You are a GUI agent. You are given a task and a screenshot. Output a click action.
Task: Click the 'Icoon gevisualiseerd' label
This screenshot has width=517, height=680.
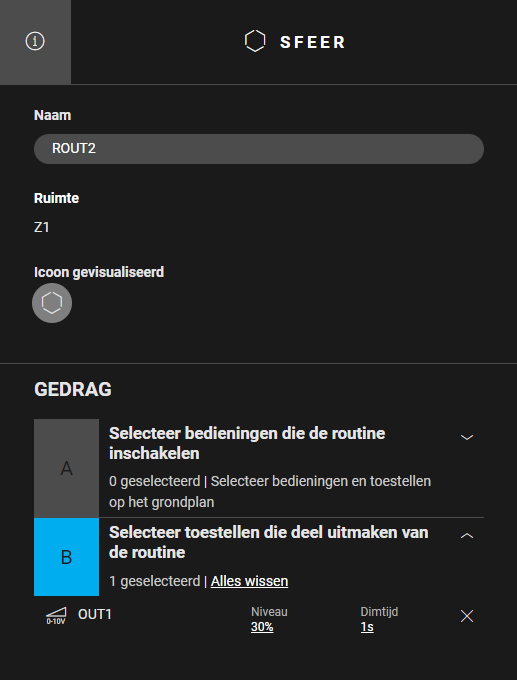click(99, 272)
